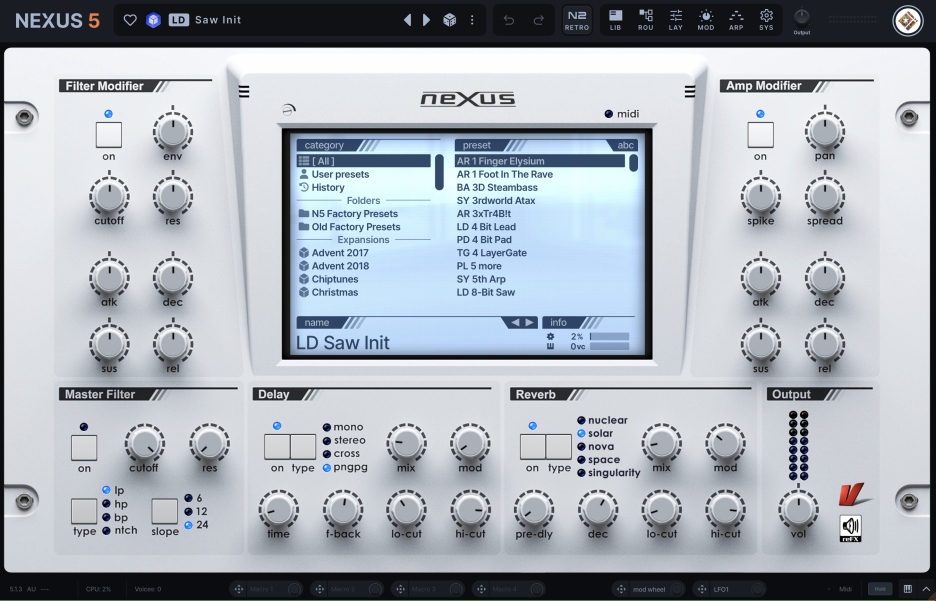Click the redo arrow

coord(538,20)
